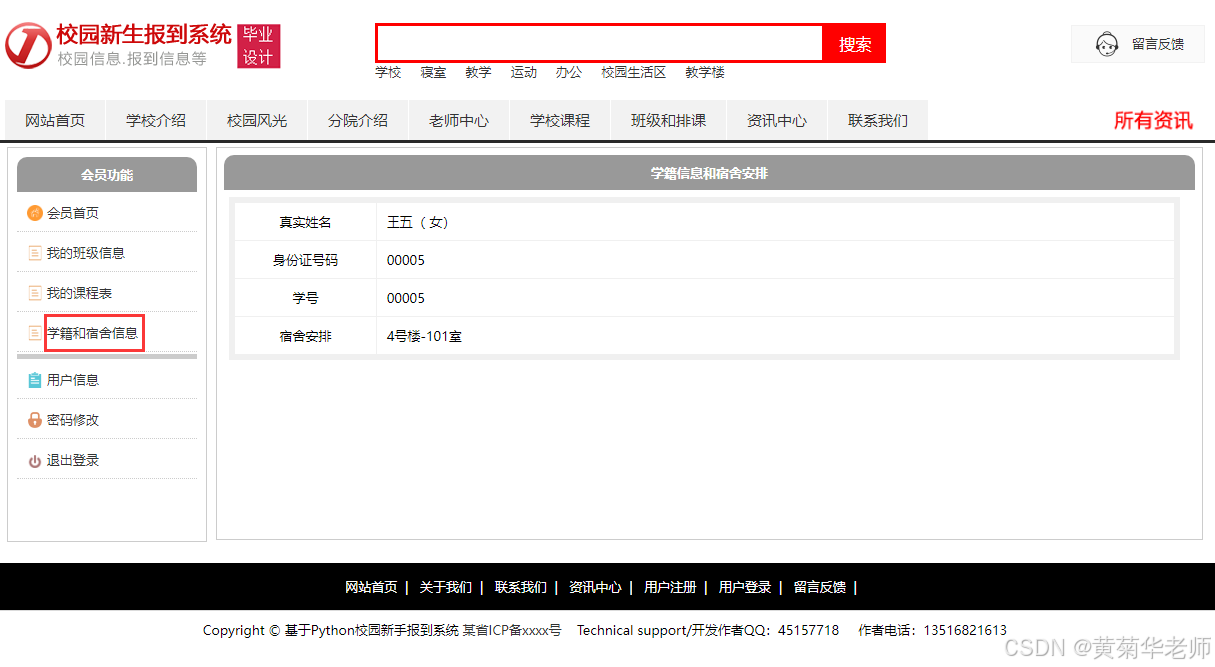Image resolution: width=1215 pixels, height=667 pixels.
Task: Open 学校介绍 in the navigation bar
Action: point(156,120)
